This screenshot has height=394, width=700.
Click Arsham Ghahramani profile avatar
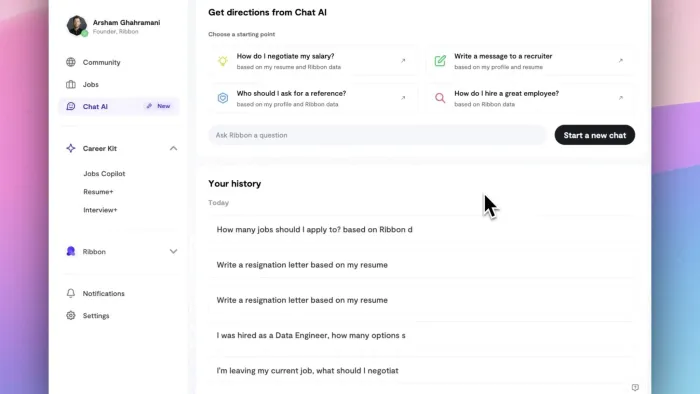77,25
